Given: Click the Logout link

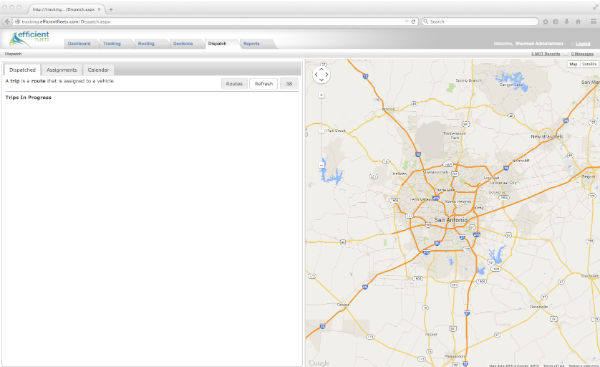Looking at the screenshot, I should (x=582, y=44).
